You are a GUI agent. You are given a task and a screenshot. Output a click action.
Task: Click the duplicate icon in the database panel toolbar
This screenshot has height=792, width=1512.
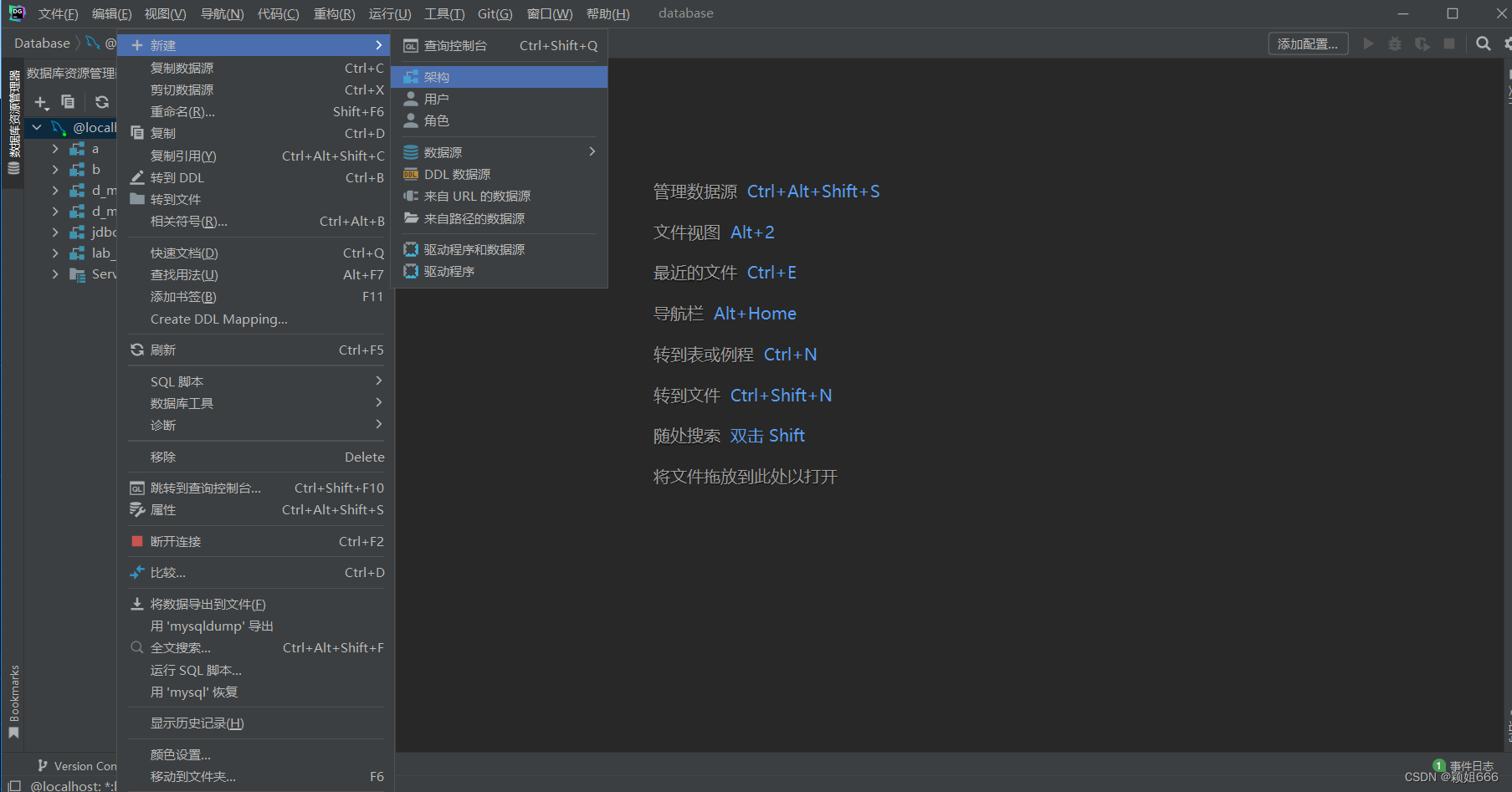point(68,102)
